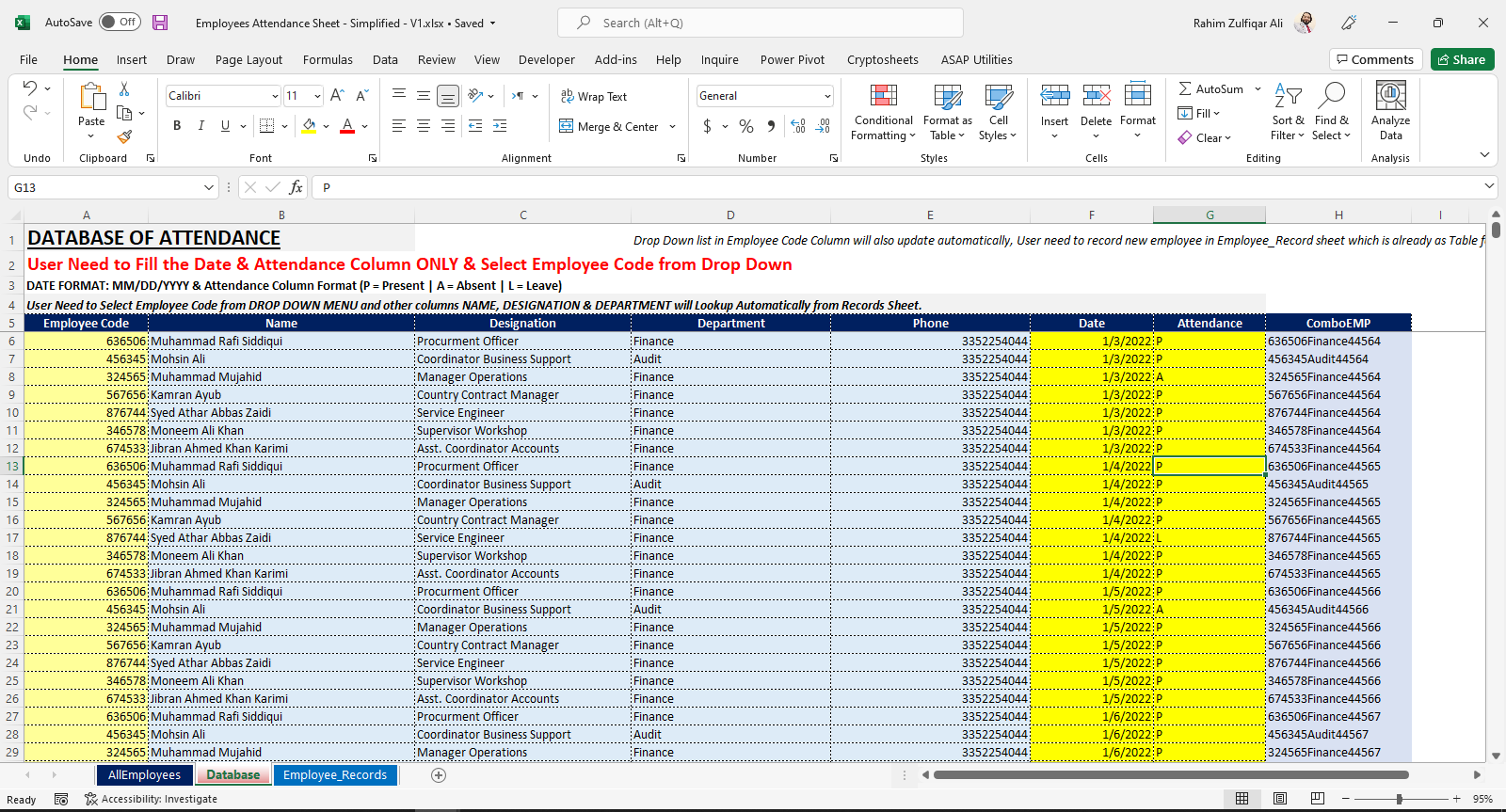Switch to the Formulas ribbon tab
The image size is (1506, 812).
click(328, 59)
